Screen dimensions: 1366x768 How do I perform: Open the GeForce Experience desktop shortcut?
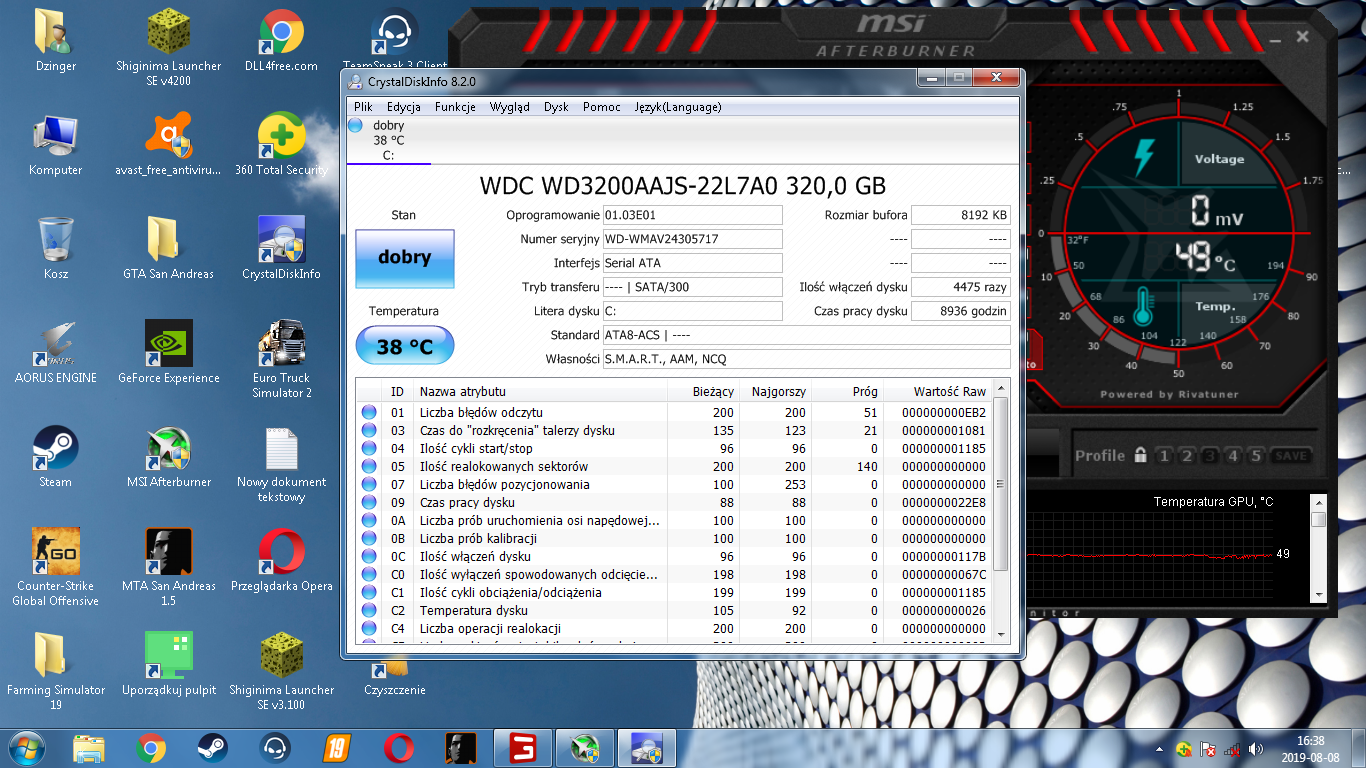[x=169, y=352]
